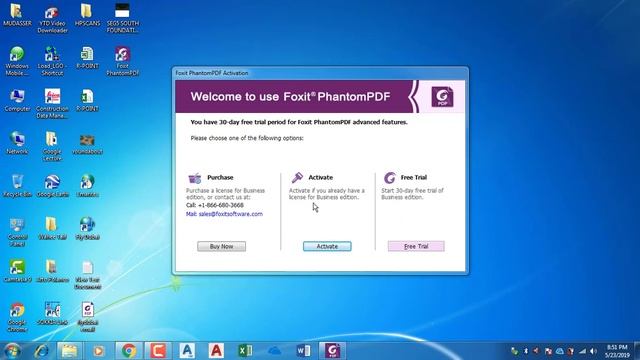Image resolution: width=640 pixels, height=360 pixels.
Task: Open Camtasia recorder from the taskbar
Action: (158, 351)
